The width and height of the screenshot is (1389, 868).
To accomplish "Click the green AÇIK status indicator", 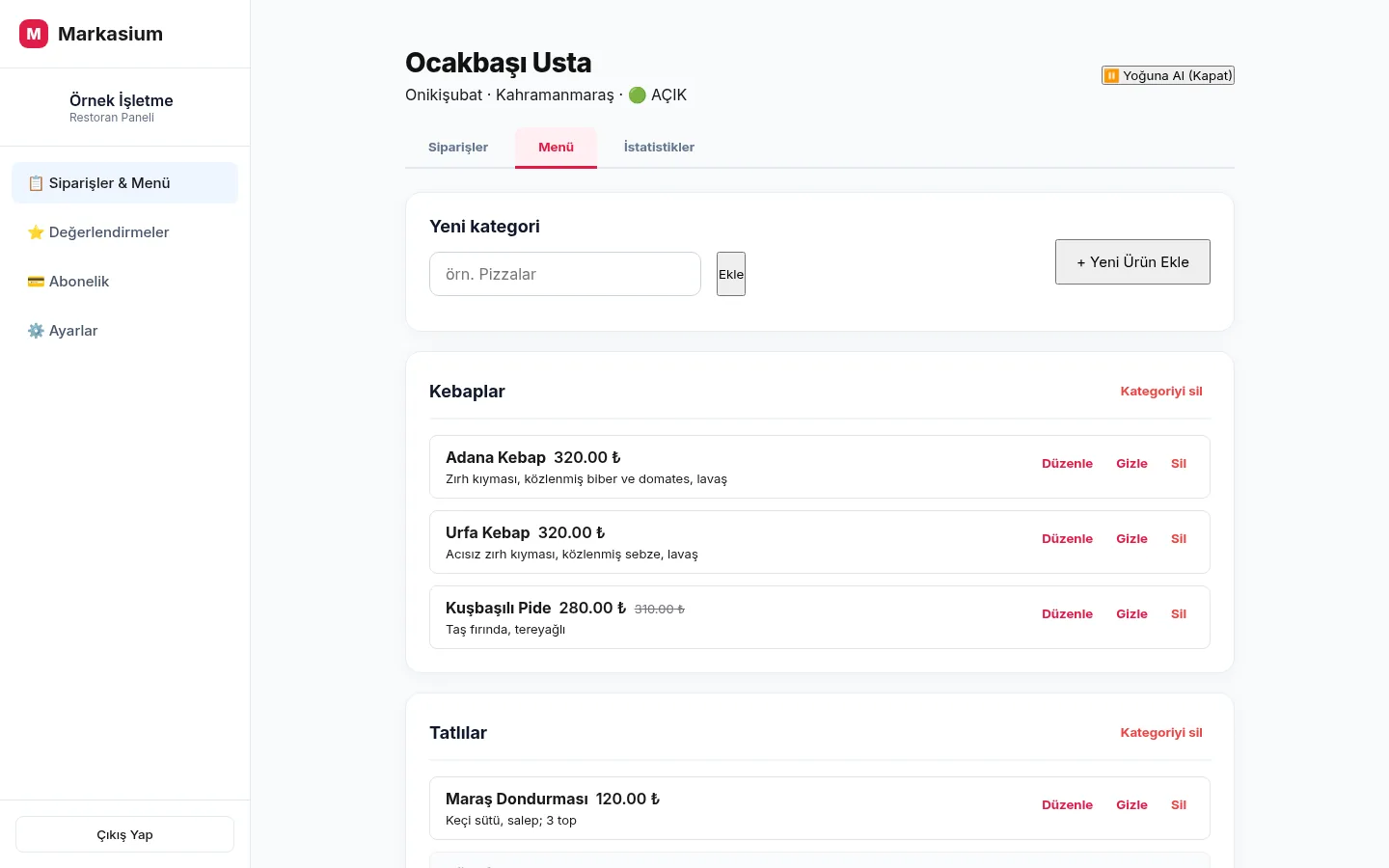I will [658, 95].
